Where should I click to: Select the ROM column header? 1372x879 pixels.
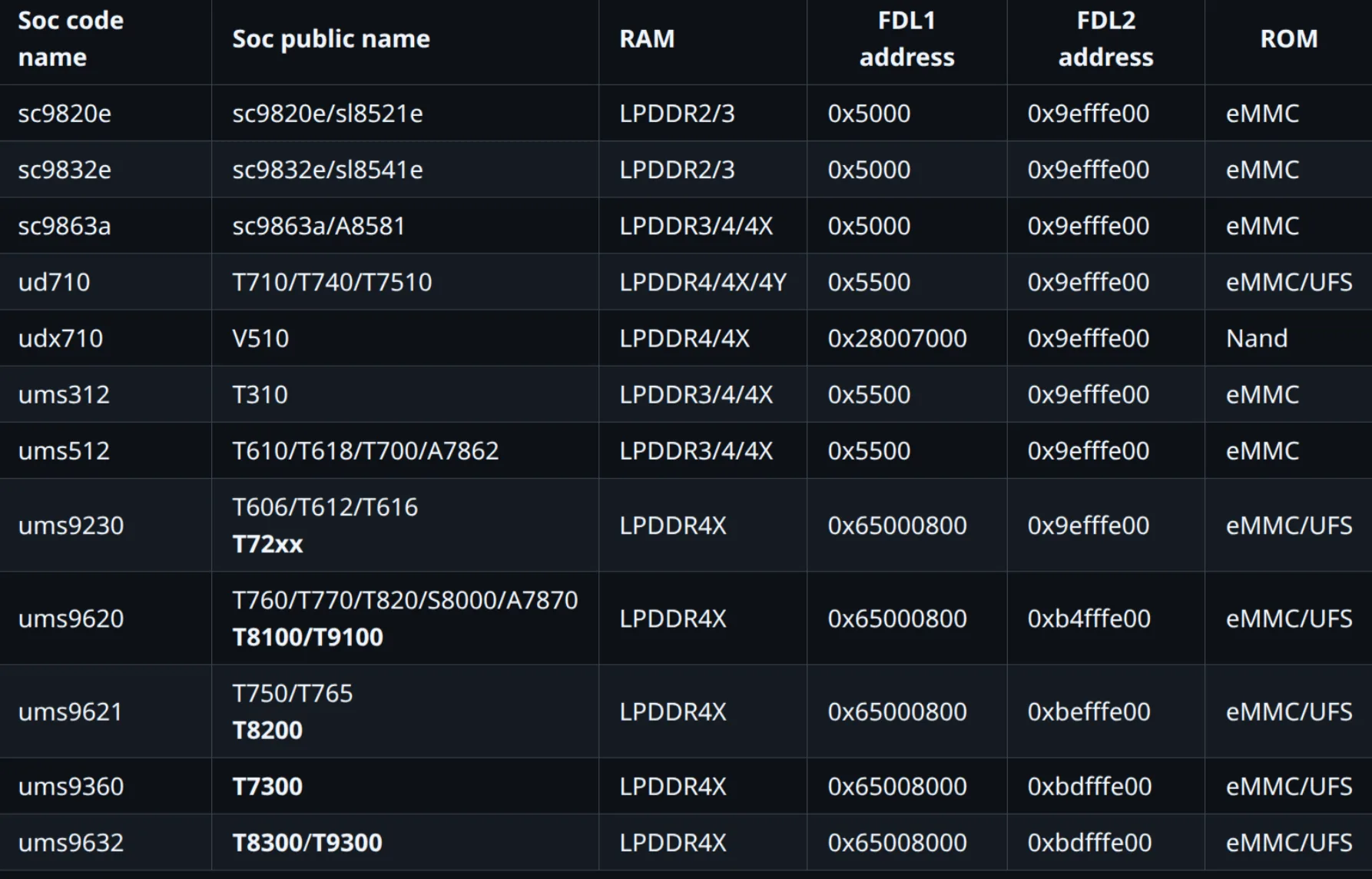pyautogui.click(x=1288, y=39)
